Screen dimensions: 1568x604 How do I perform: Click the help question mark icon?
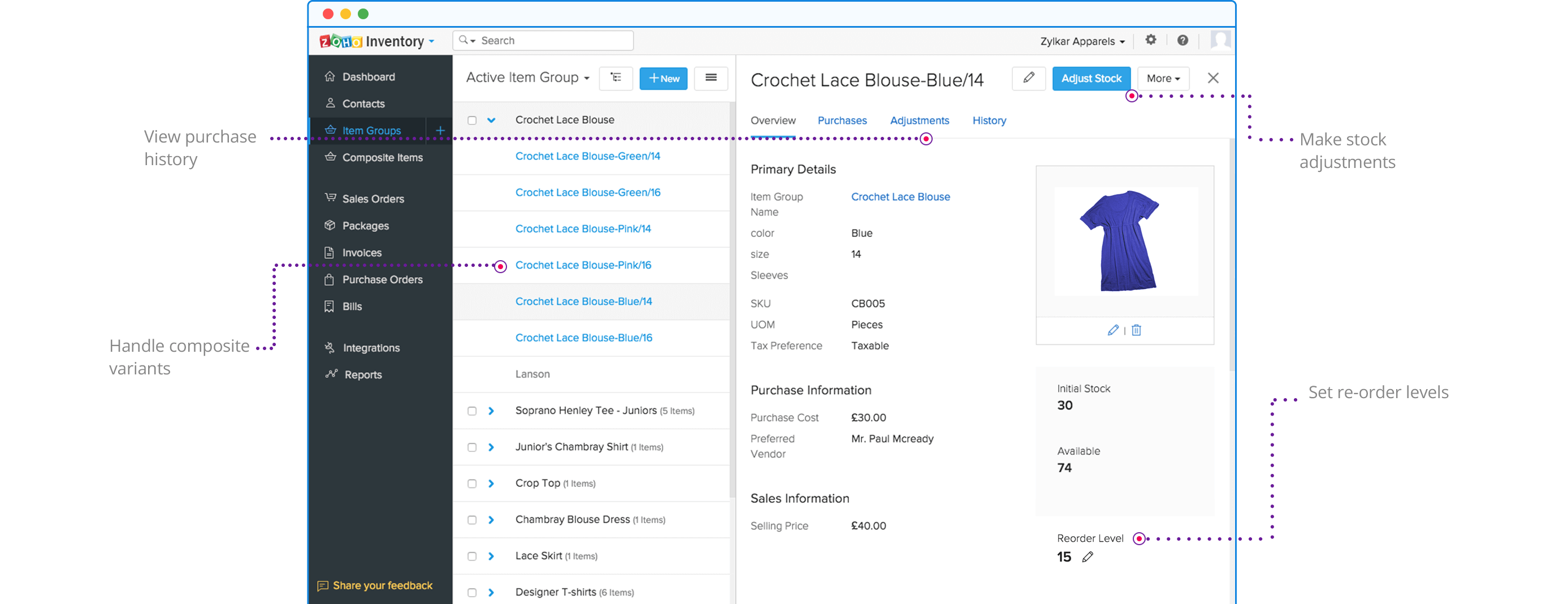[1182, 40]
